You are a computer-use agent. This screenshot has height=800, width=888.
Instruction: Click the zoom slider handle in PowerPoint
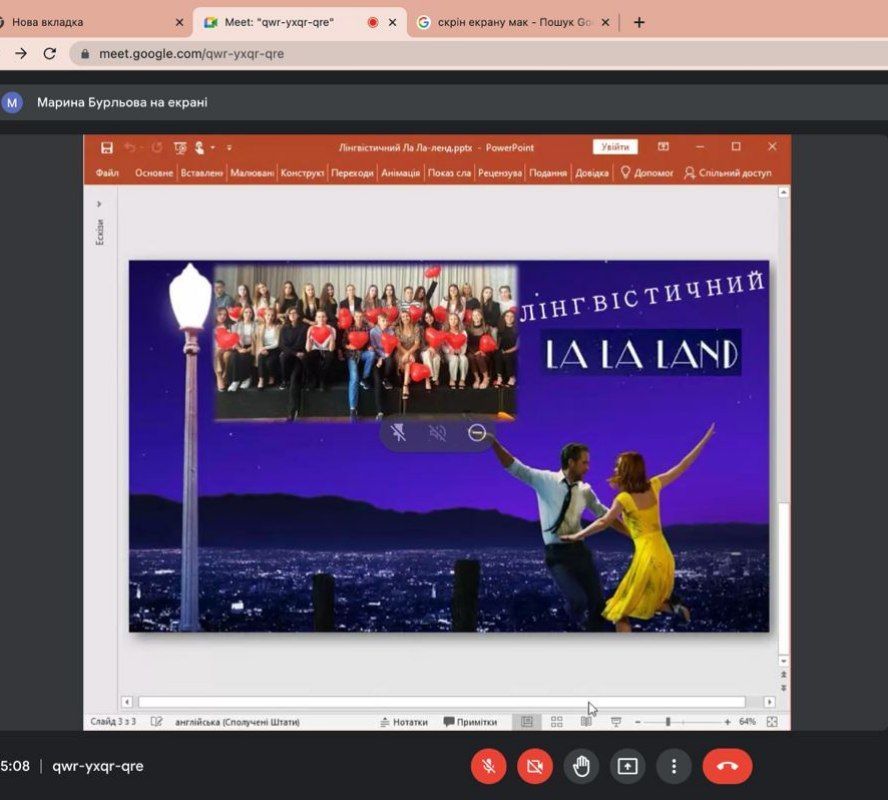(668, 722)
